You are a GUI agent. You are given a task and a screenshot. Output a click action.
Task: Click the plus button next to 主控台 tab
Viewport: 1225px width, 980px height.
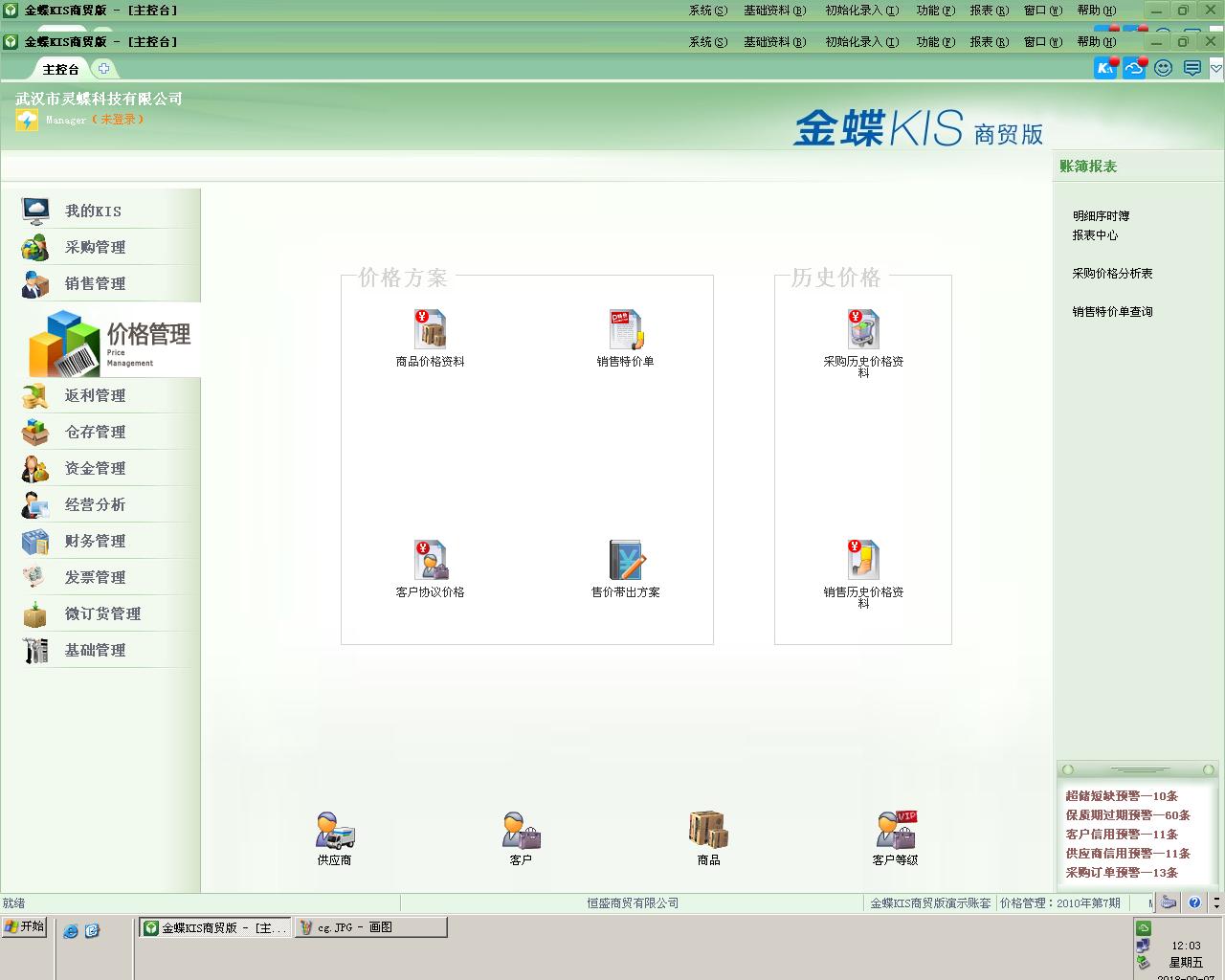(x=103, y=68)
